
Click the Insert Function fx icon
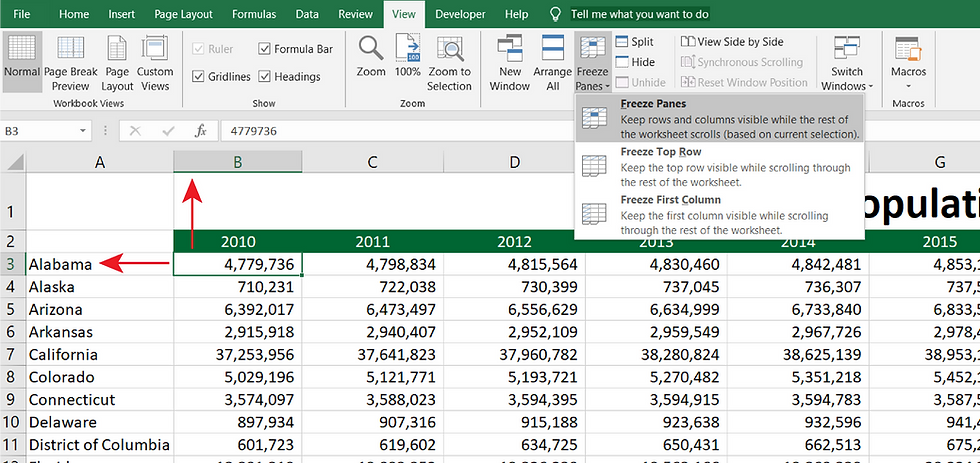[201, 131]
